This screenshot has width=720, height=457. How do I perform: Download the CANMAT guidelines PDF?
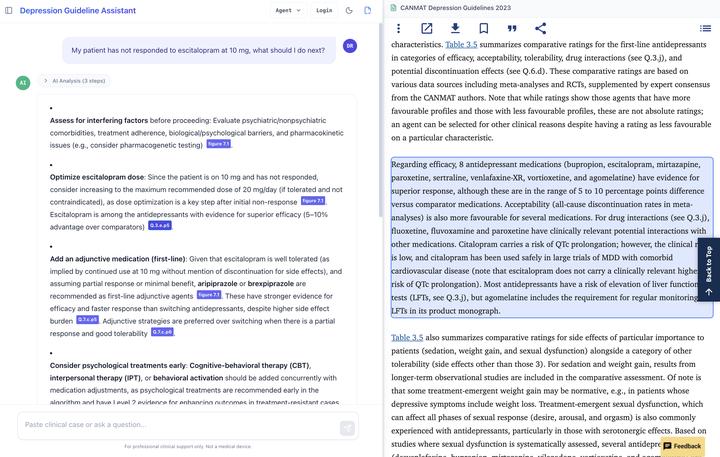tap(455, 29)
